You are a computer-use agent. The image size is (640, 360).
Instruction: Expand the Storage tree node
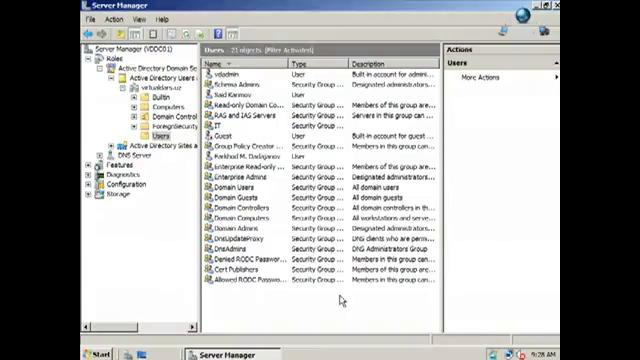pyautogui.click(x=88, y=194)
